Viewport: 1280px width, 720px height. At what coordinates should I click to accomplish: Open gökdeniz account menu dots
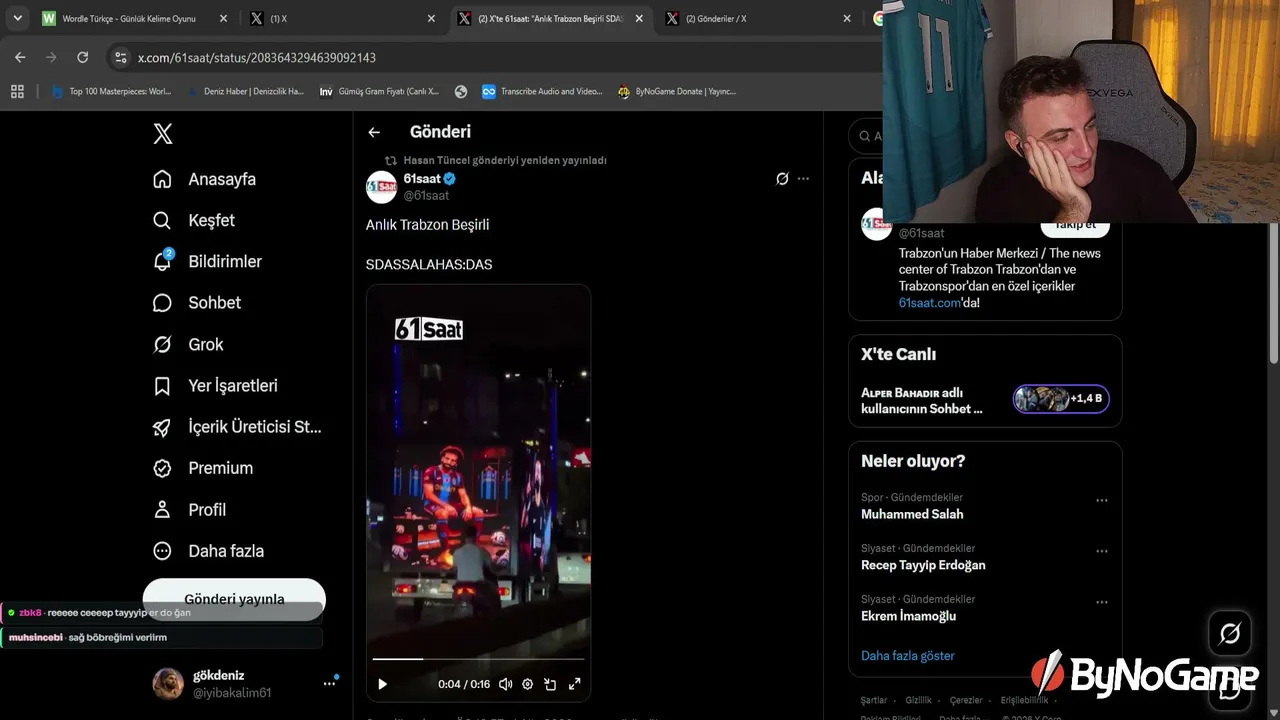point(329,683)
